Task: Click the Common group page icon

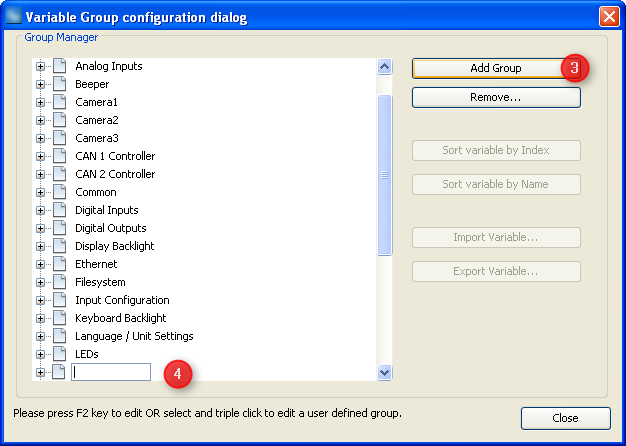Action: tap(58, 192)
